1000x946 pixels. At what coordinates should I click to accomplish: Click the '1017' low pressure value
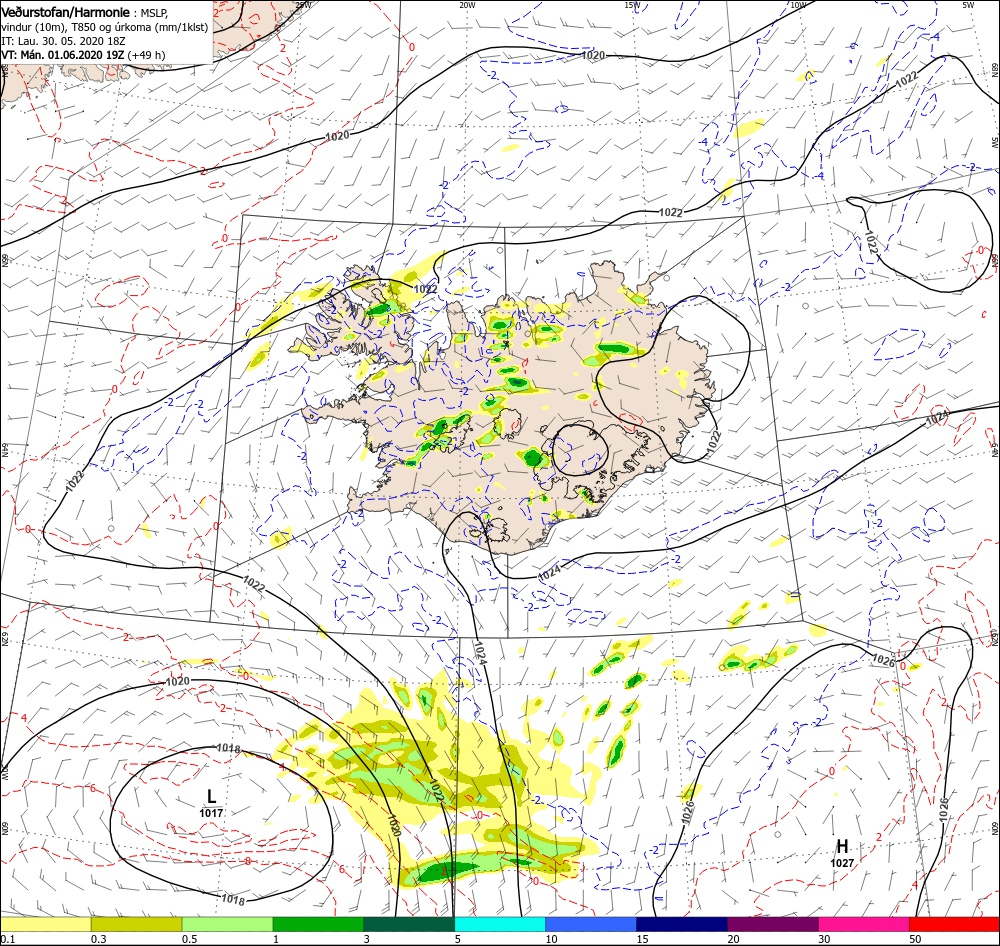click(x=211, y=813)
